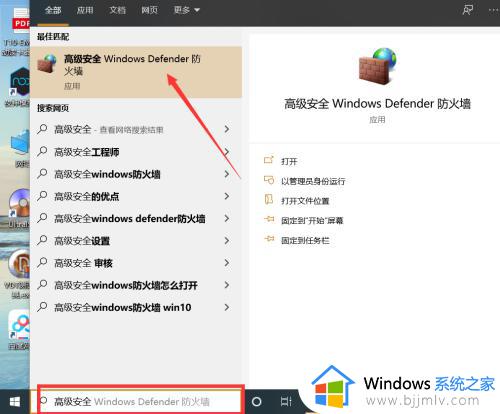500x414 pixels.
Task: Click the large firewall icon in preview pane
Action: pyautogui.click(x=377, y=66)
